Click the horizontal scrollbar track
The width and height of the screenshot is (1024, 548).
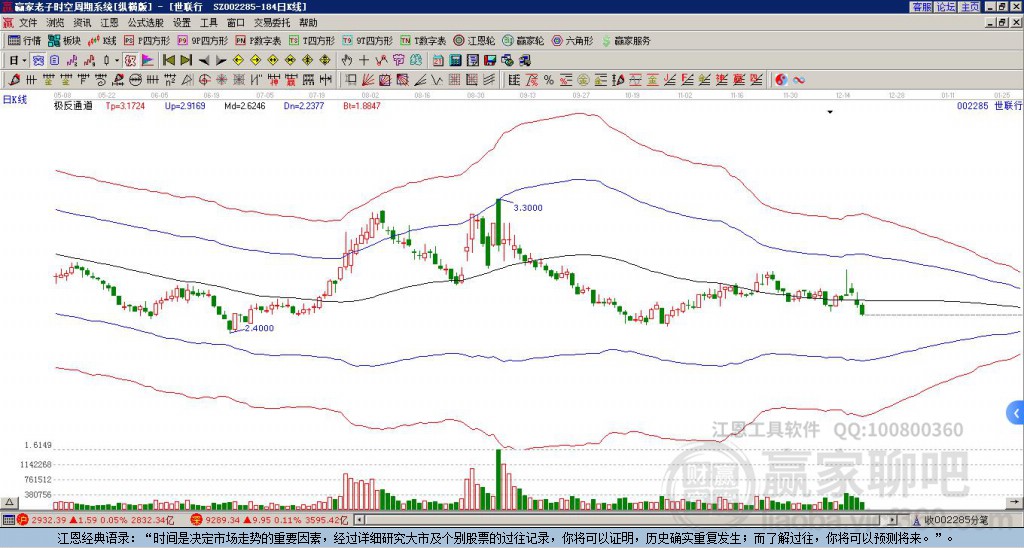(x=627, y=520)
